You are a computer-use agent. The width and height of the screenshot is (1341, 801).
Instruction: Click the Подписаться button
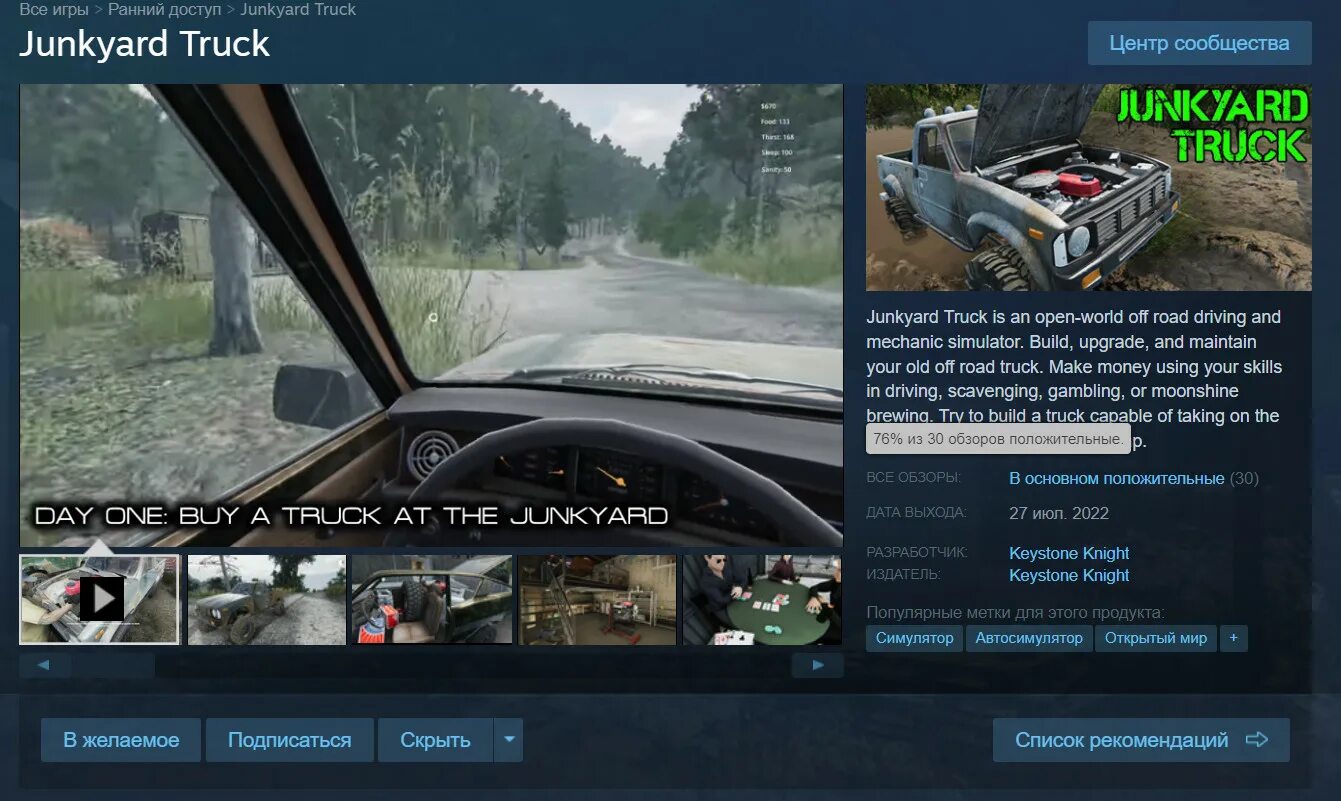[x=289, y=740]
